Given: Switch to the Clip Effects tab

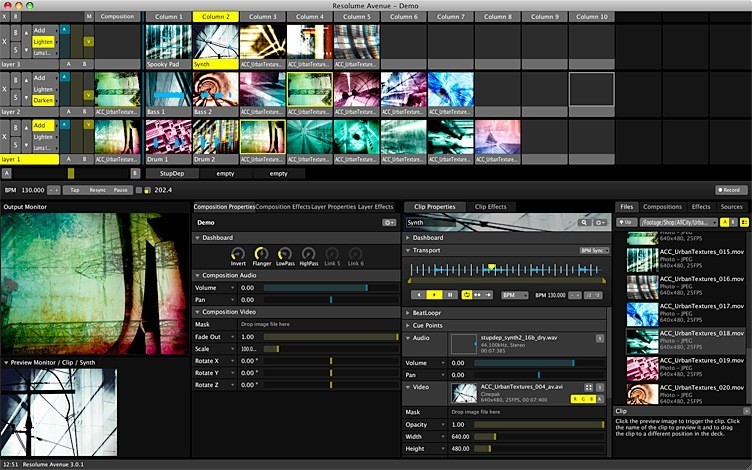Looking at the screenshot, I should click(x=490, y=207).
